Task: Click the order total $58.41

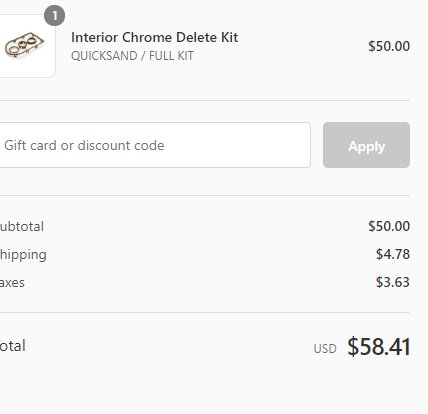Action: pyautogui.click(x=379, y=347)
